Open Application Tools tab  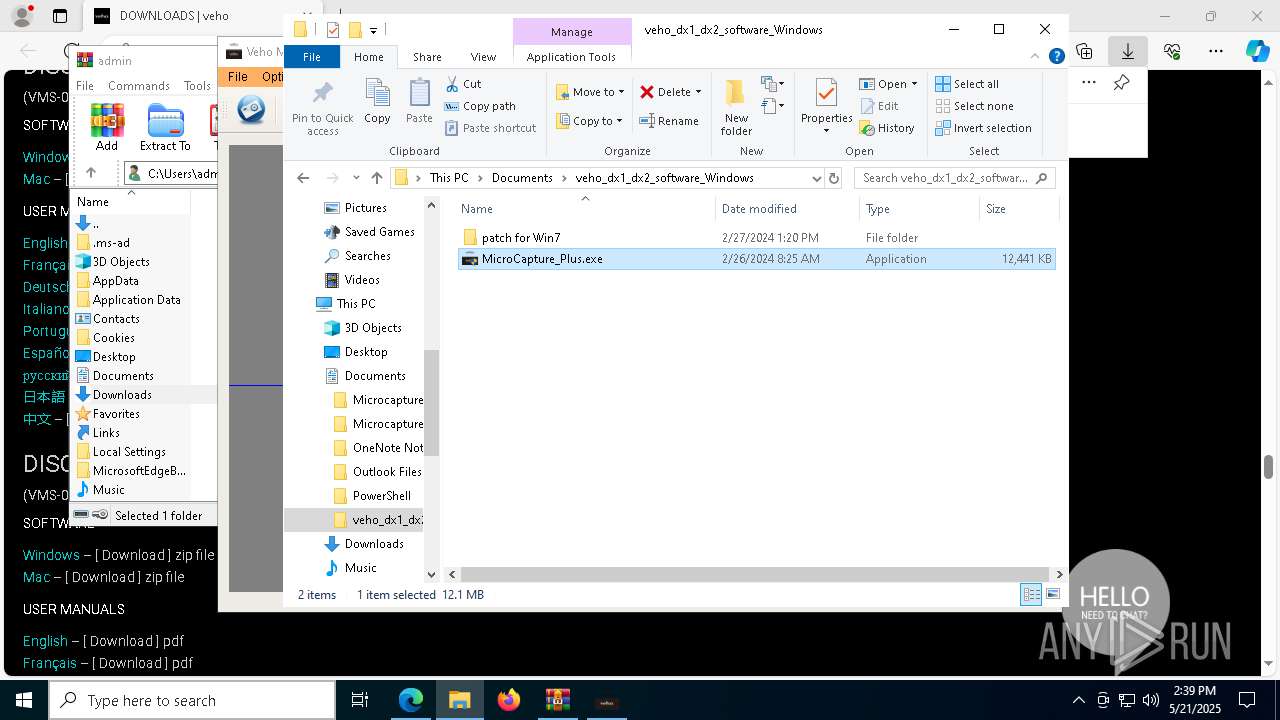click(x=571, y=57)
